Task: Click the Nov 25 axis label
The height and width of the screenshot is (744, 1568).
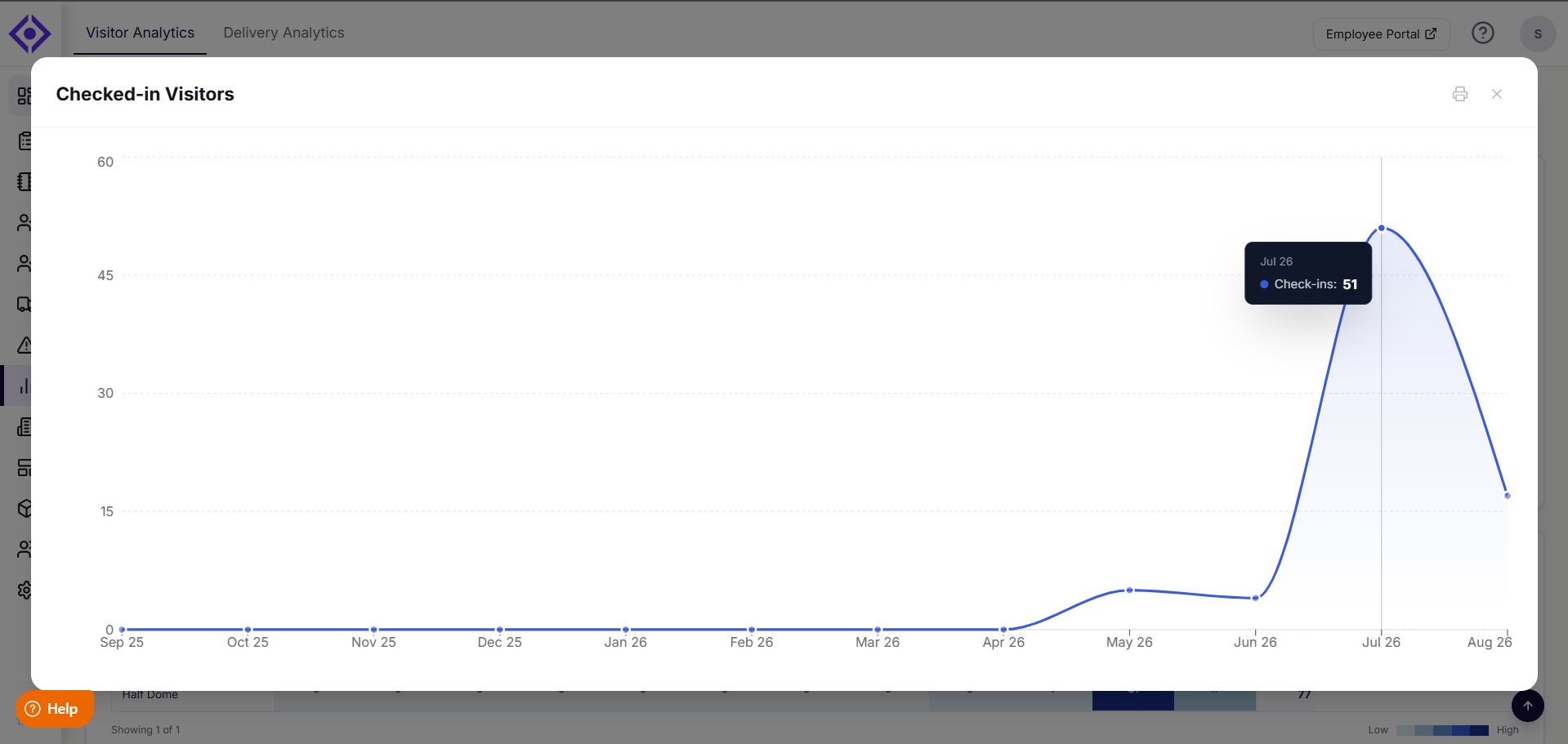Action: 373,643
